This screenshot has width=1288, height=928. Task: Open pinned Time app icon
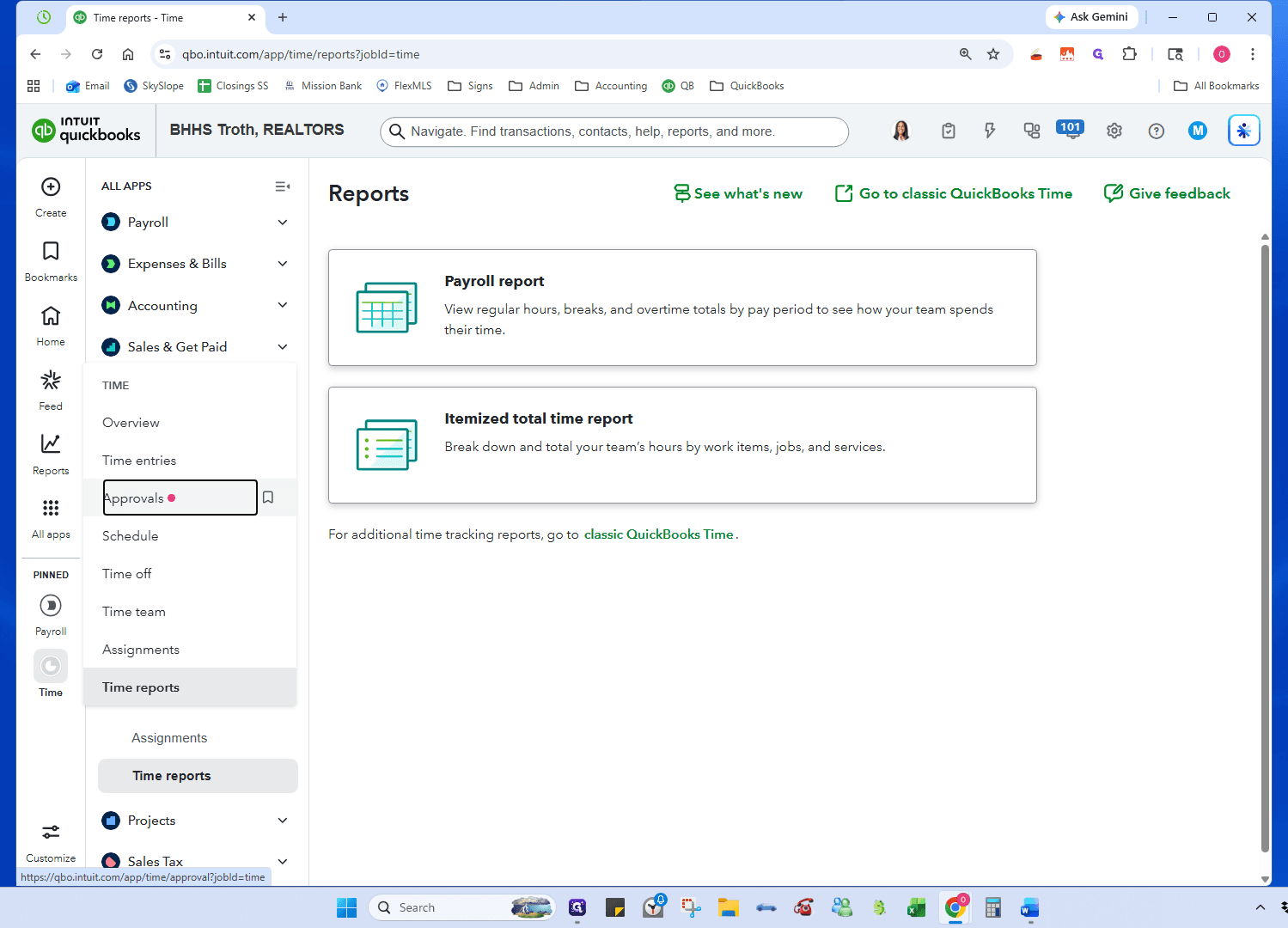[51, 666]
